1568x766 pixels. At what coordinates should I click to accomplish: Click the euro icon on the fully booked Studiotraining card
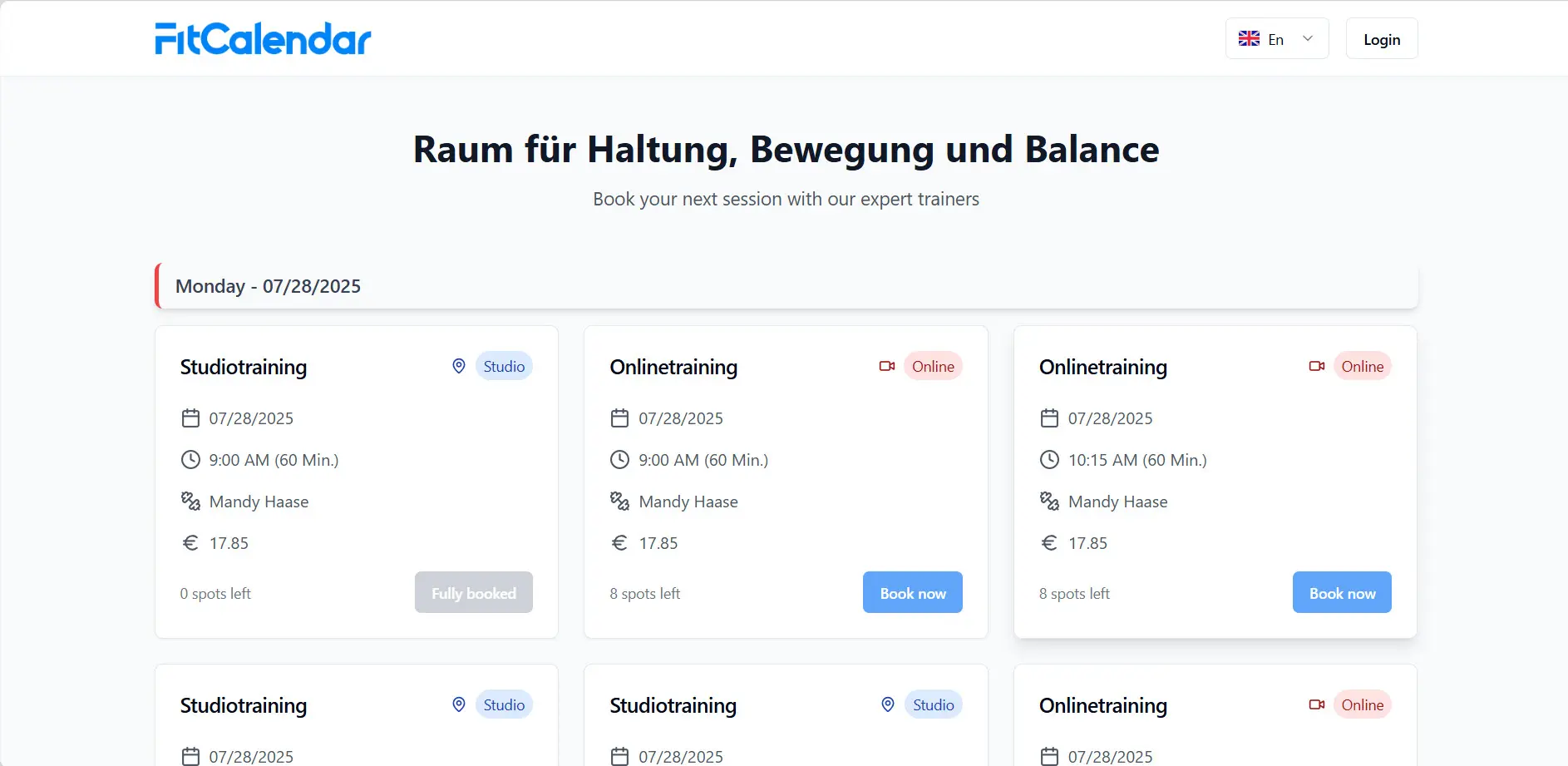point(190,543)
